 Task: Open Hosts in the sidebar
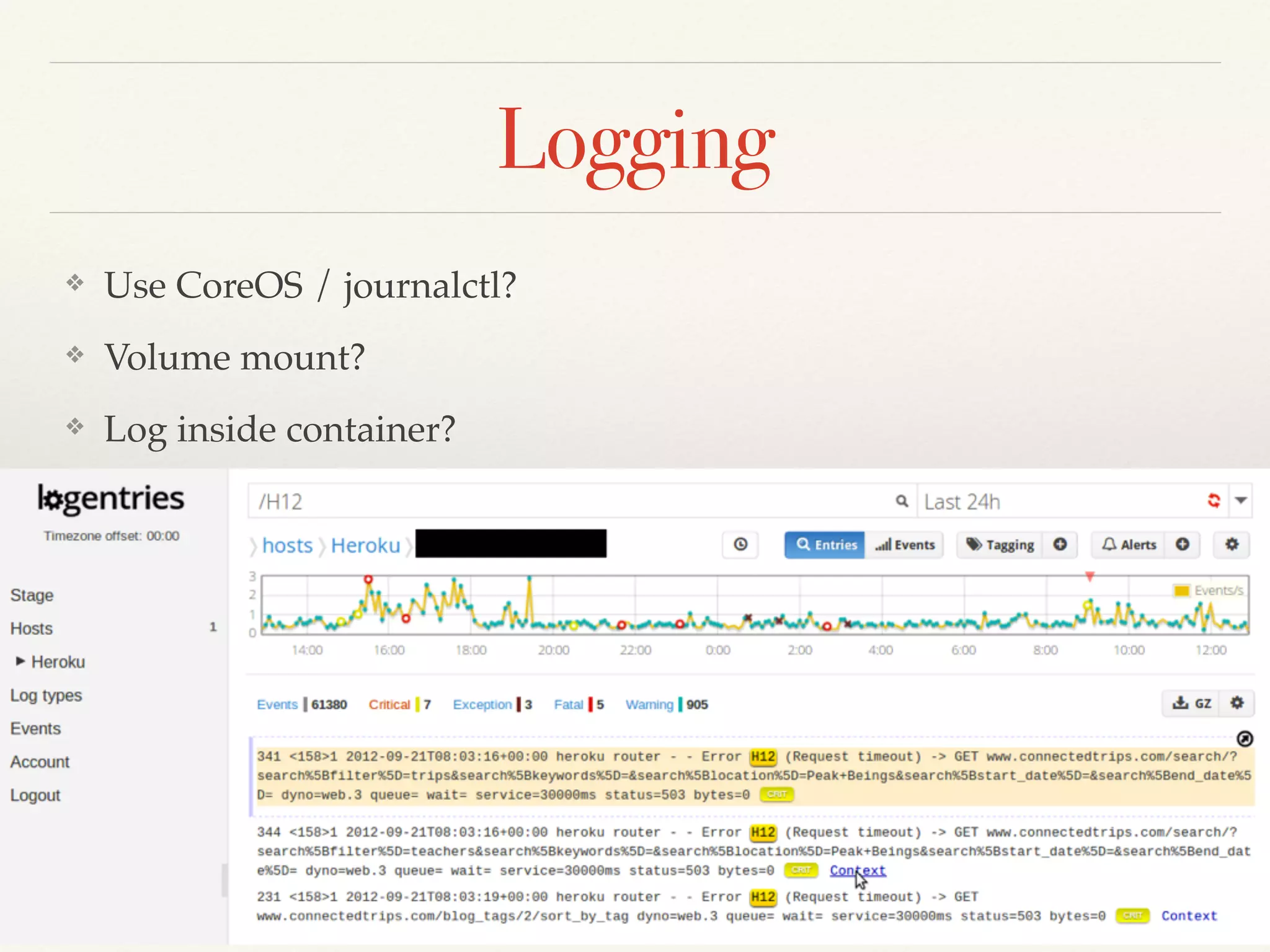(x=31, y=628)
